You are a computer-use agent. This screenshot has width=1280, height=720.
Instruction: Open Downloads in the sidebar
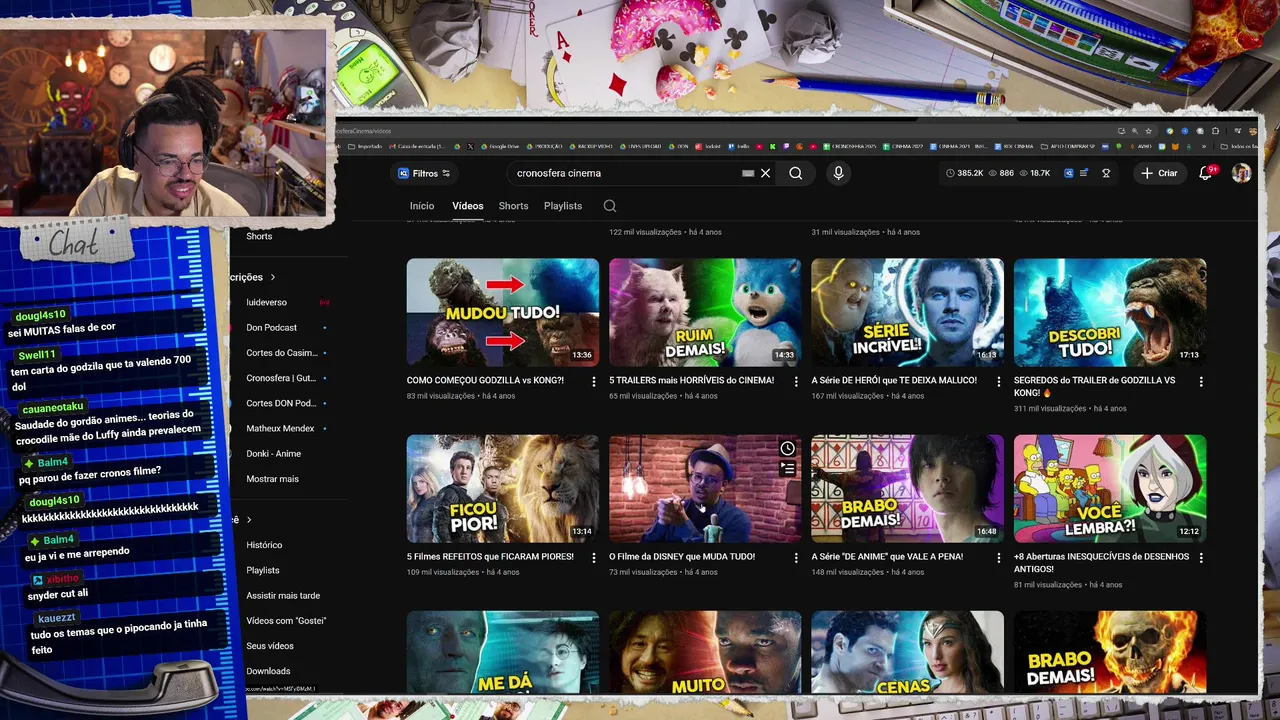268,671
